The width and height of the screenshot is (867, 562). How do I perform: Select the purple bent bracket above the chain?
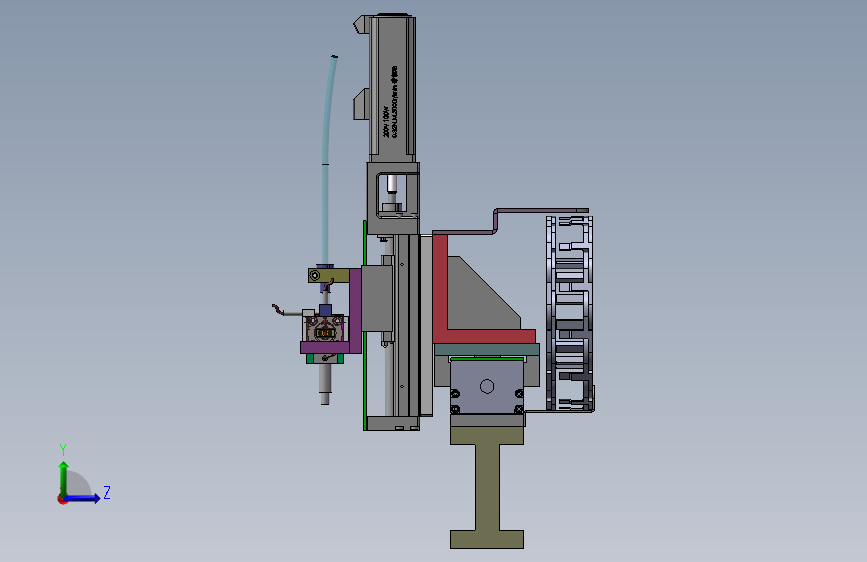[x=509, y=220]
